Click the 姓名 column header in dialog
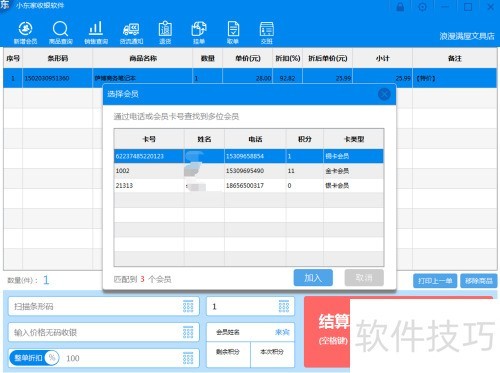Viewport: 500px width, 373px height. [204, 139]
